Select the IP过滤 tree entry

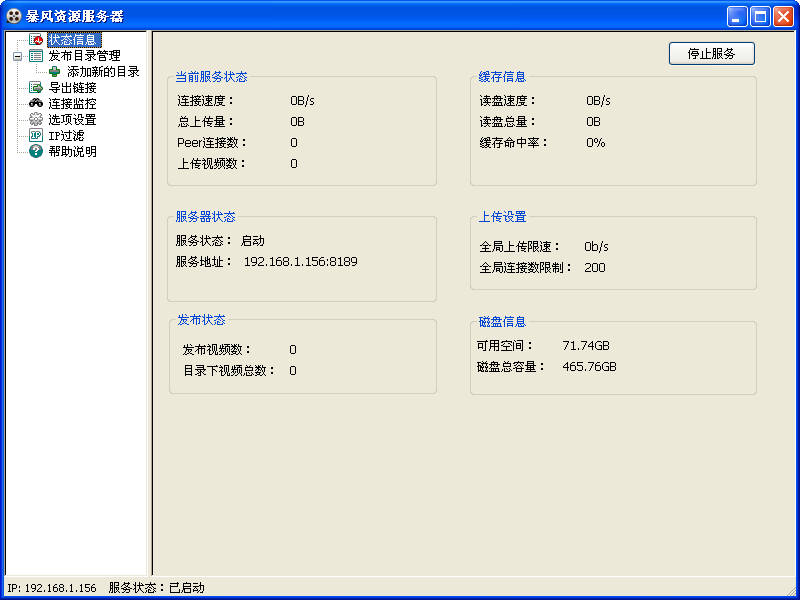point(66,136)
